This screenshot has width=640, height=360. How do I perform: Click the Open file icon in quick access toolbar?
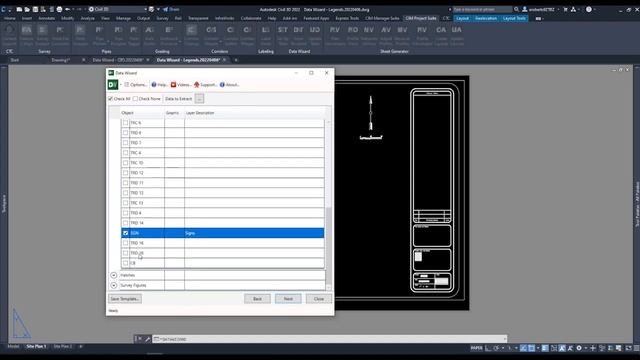click(27, 9)
